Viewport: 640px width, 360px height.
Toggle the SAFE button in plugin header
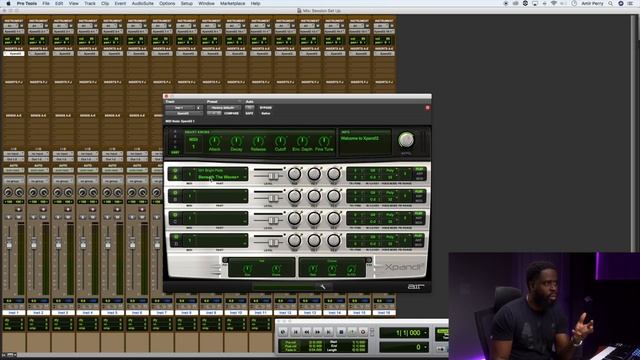[x=249, y=113]
